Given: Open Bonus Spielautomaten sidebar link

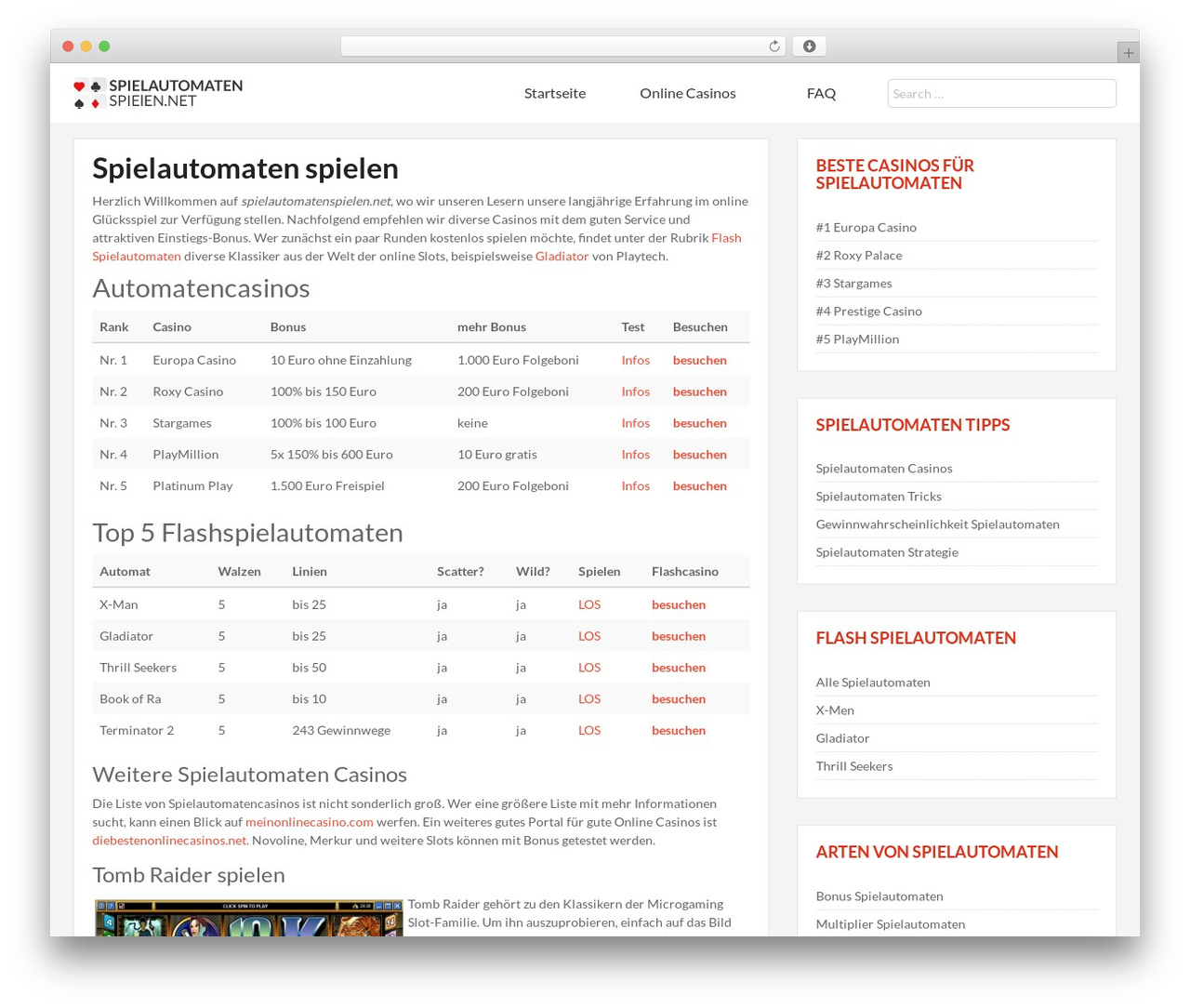Looking at the screenshot, I should pos(879,896).
